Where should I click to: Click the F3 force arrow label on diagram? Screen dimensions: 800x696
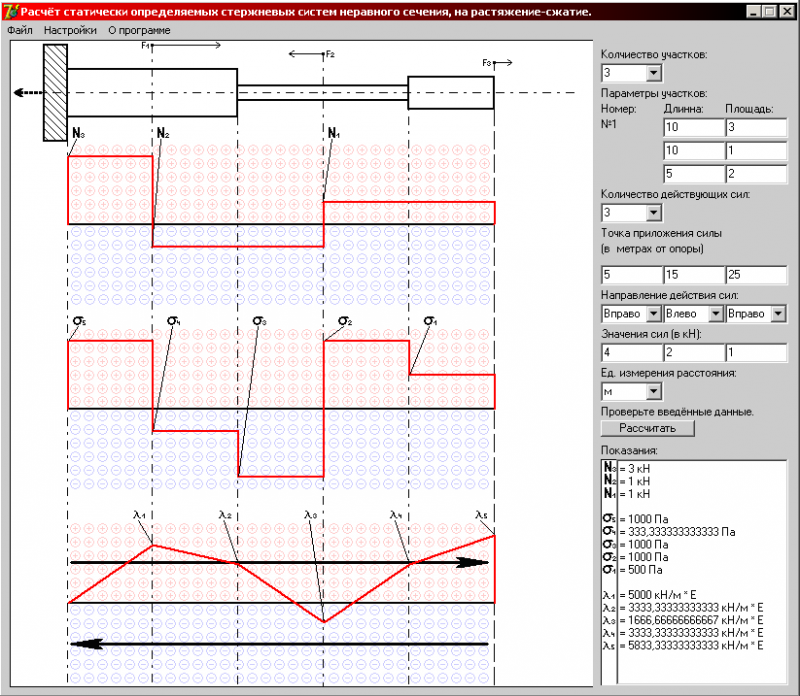[486, 63]
